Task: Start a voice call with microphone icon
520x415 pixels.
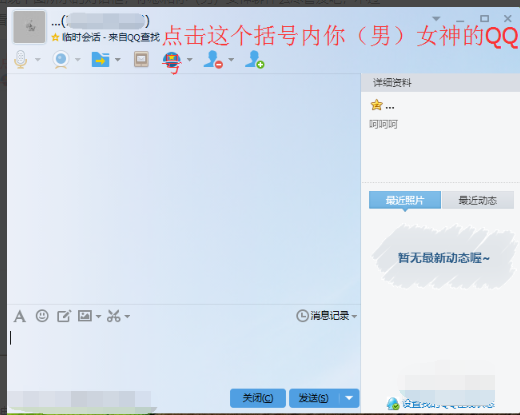Action: pos(21,59)
